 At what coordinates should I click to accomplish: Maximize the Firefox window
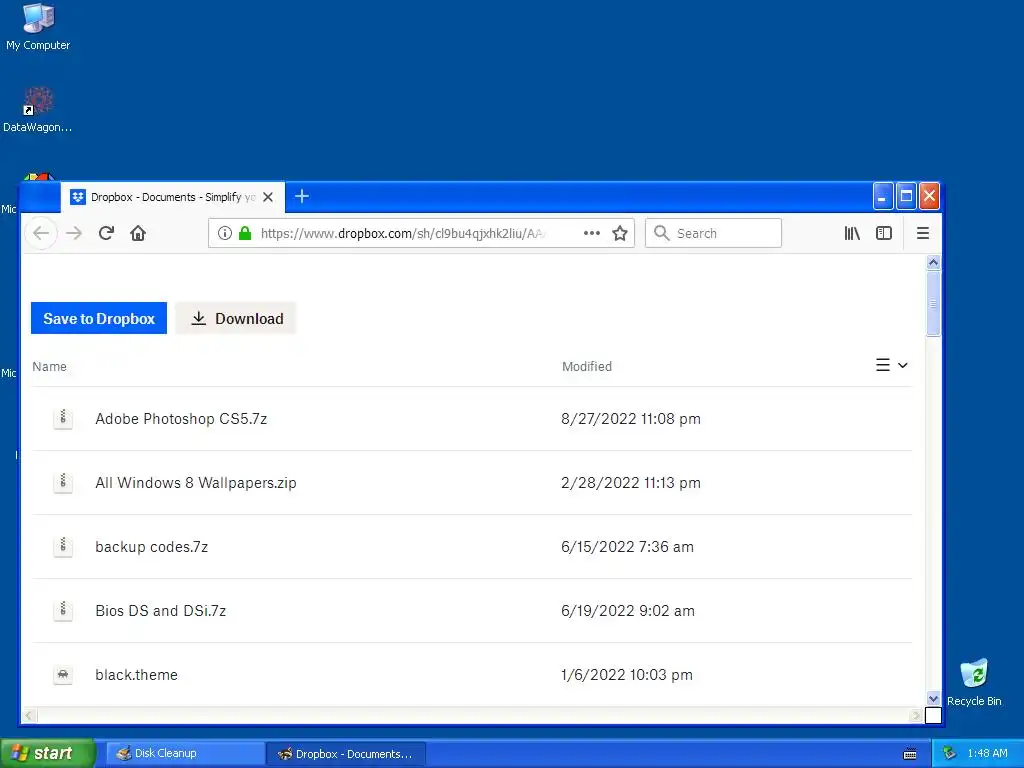(906, 197)
